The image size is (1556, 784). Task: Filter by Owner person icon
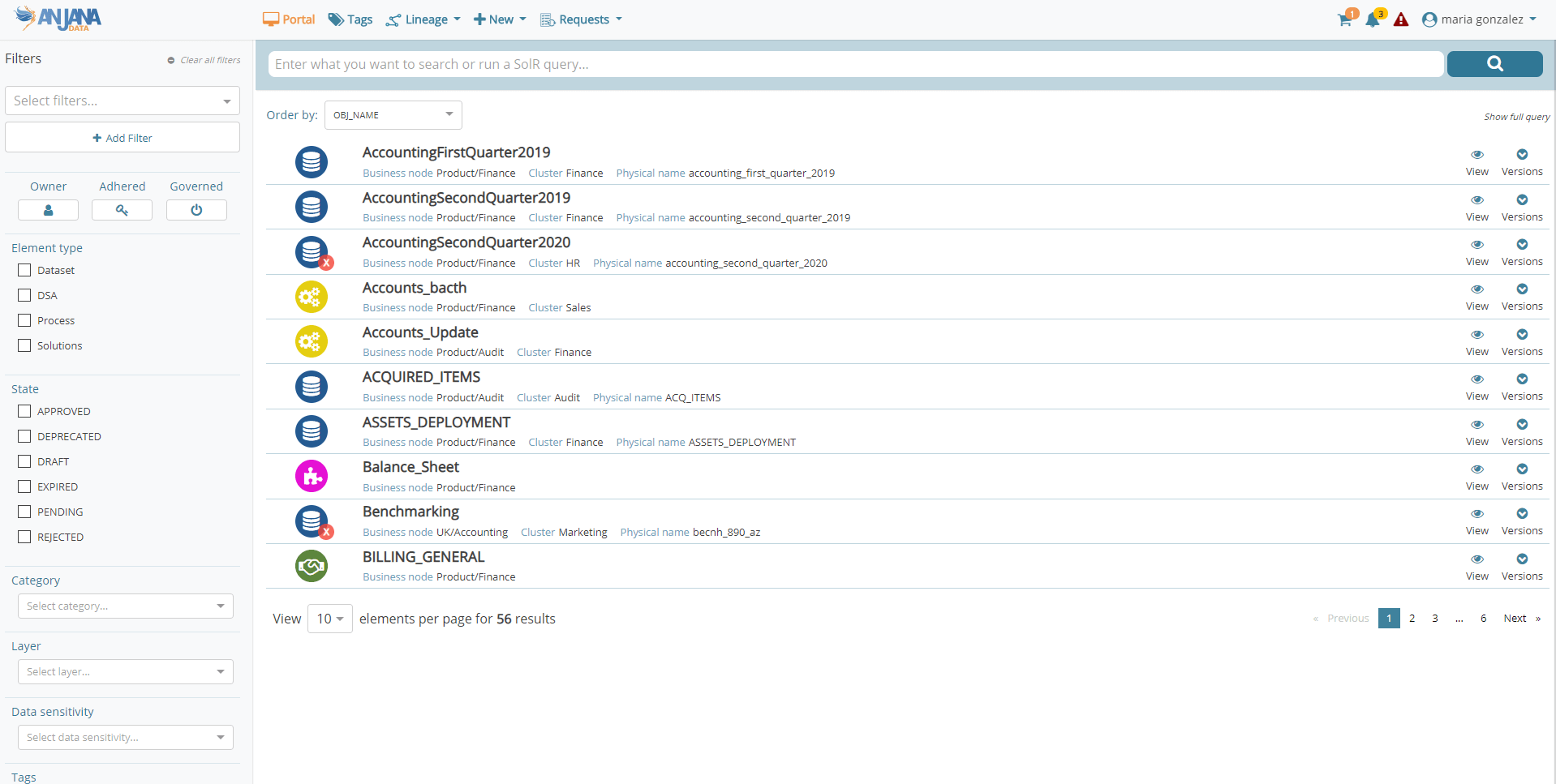pos(49,210)
